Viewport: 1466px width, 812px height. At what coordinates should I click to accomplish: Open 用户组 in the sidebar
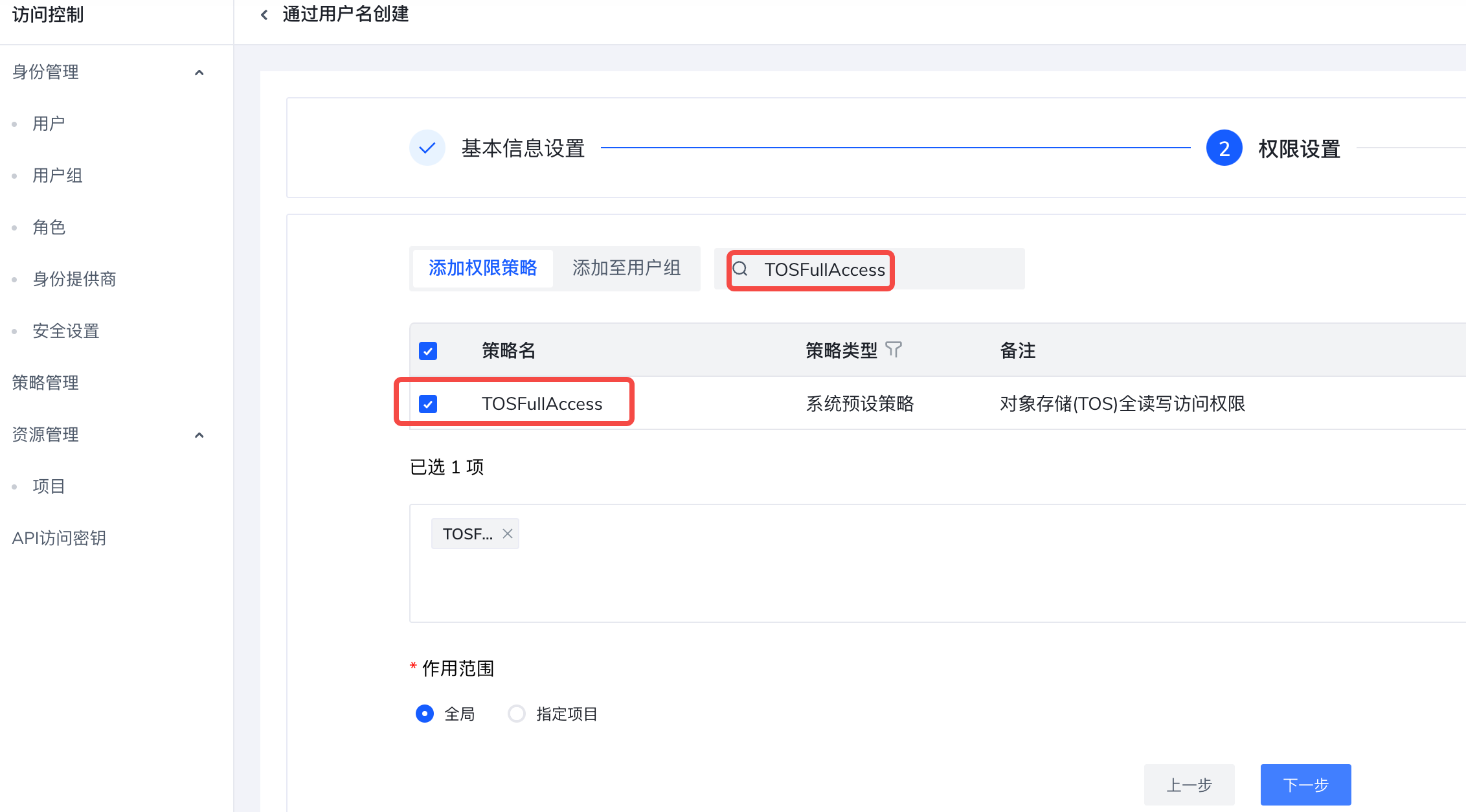57,175
